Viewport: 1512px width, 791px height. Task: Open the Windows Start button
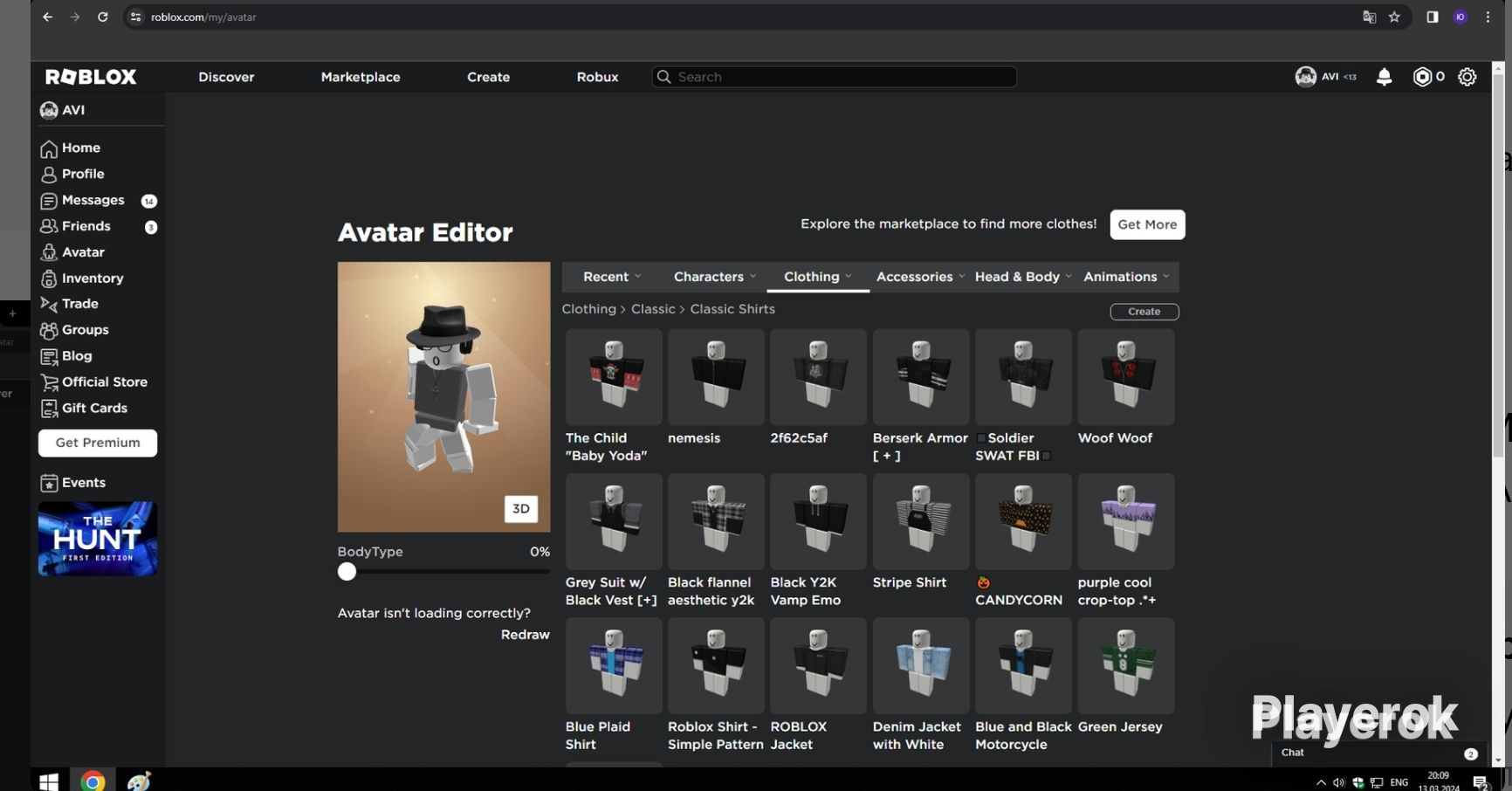[49, 781]
